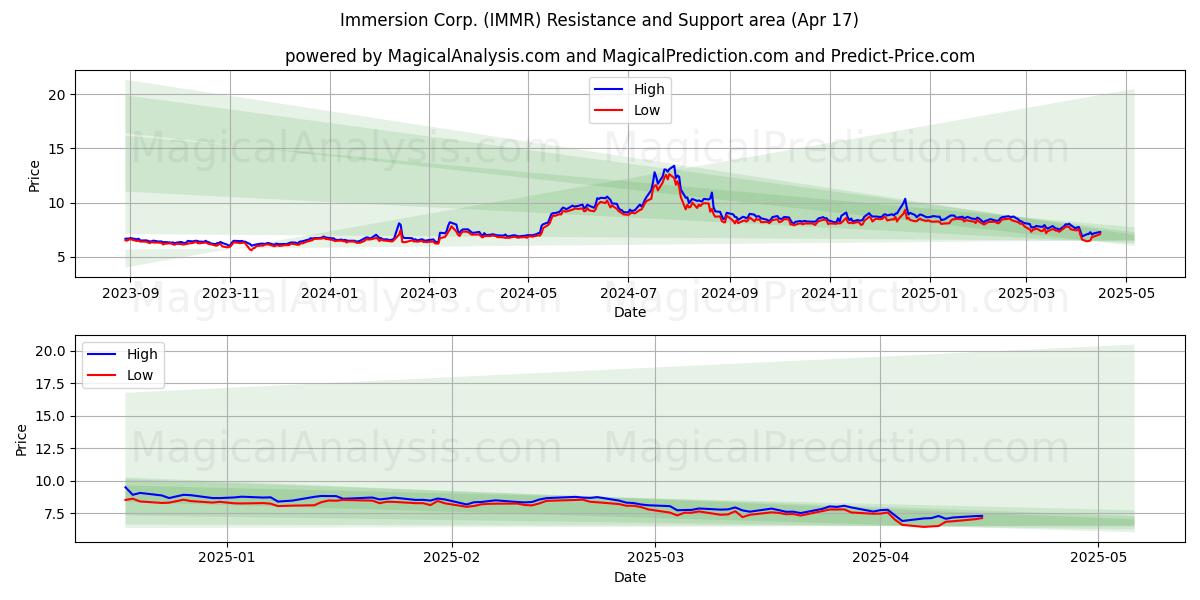Click the '2024-03' tick label on top chart
The image size is (1200, 600).
coord(429,293)
